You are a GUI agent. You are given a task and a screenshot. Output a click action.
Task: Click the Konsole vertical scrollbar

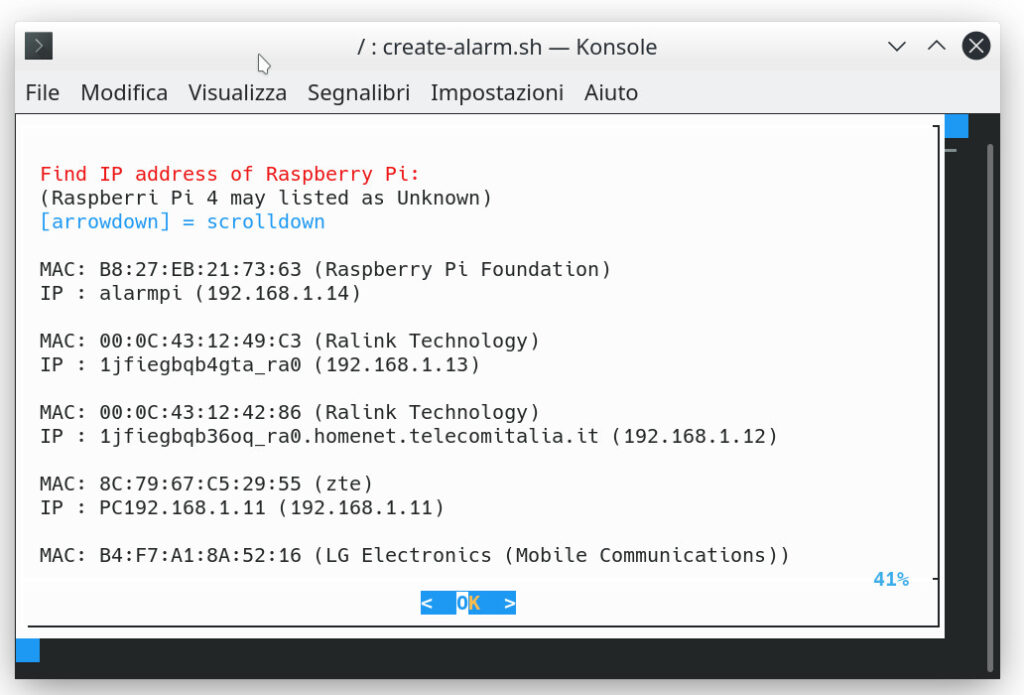coord(990,392)
